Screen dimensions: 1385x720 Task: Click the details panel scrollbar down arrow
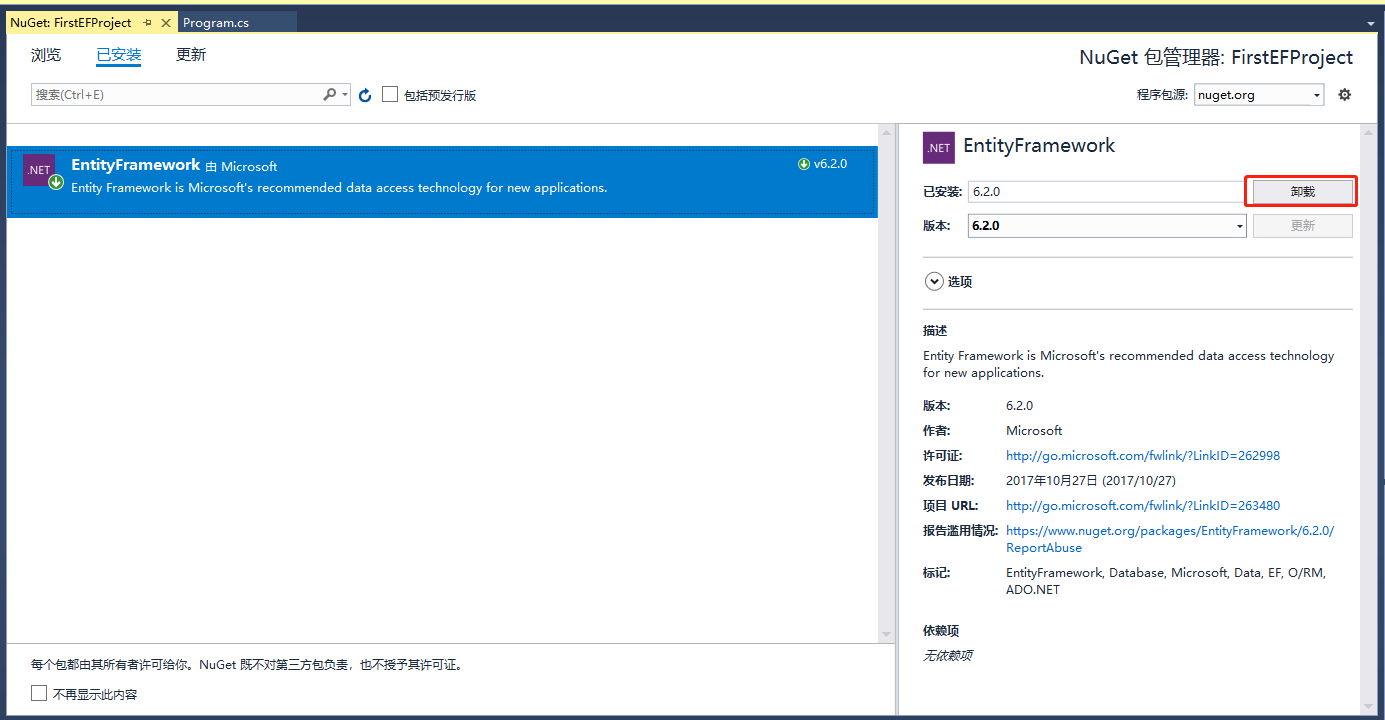1369,706
